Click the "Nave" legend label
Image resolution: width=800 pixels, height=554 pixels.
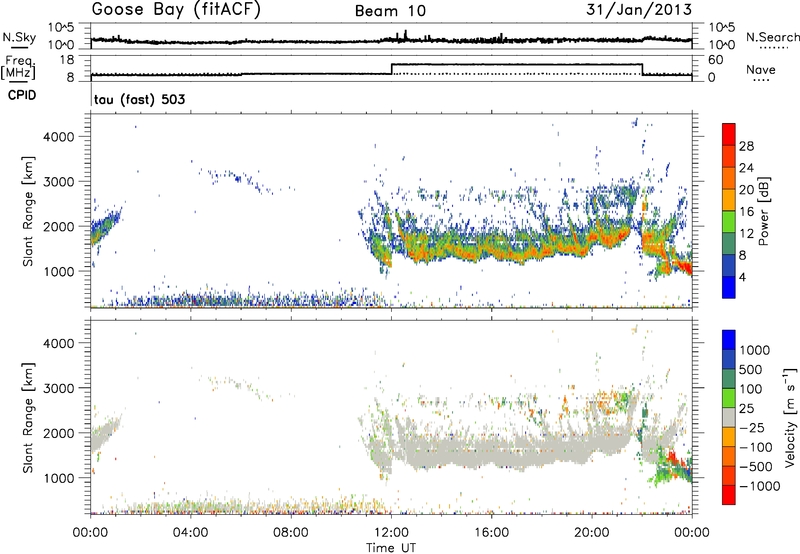click(761, 69)
